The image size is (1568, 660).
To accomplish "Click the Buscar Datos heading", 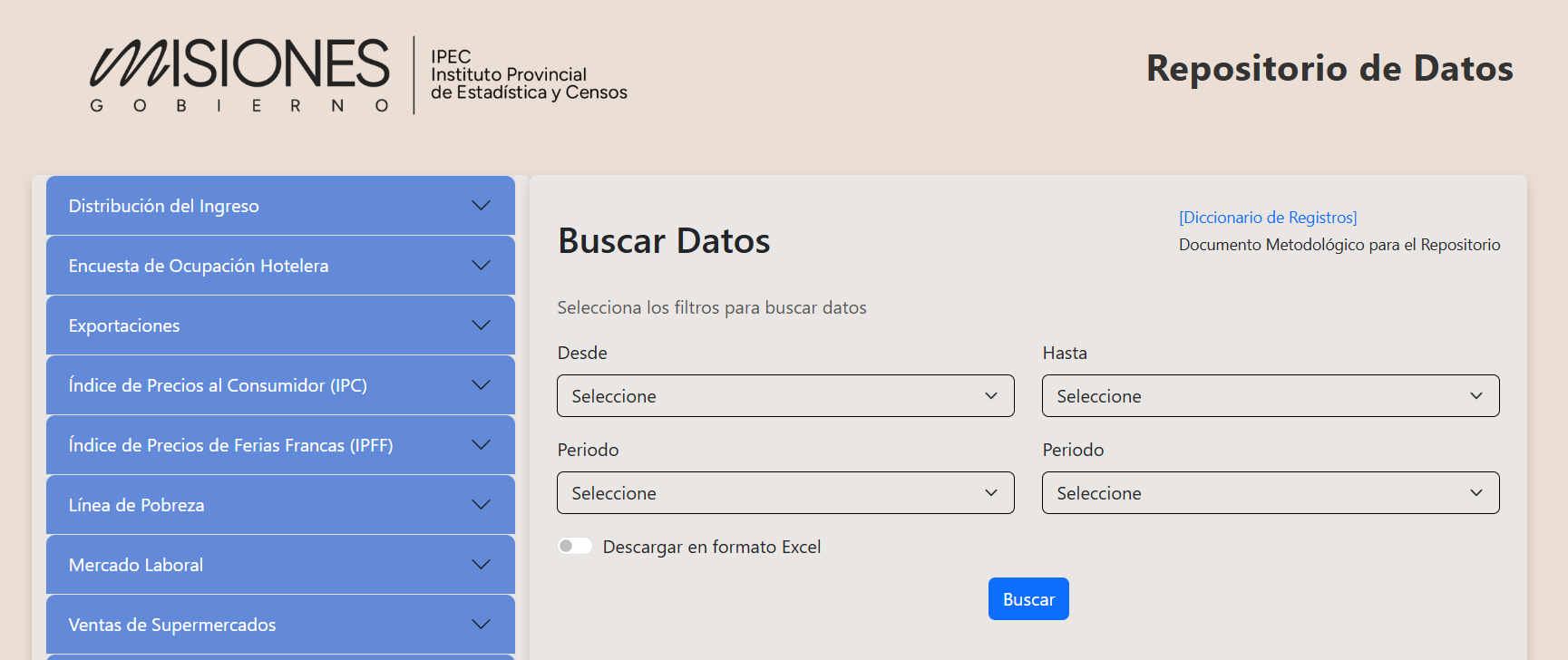I will pyautogui.click(x=664, y=241).
